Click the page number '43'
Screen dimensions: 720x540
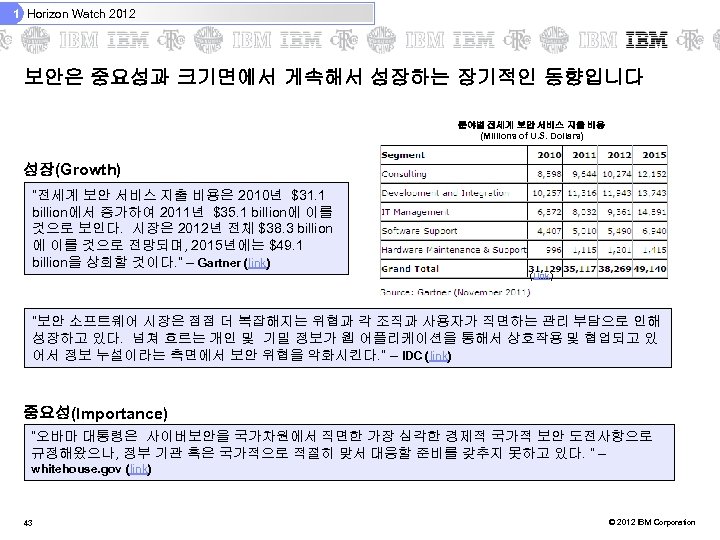tap(28, 523)
